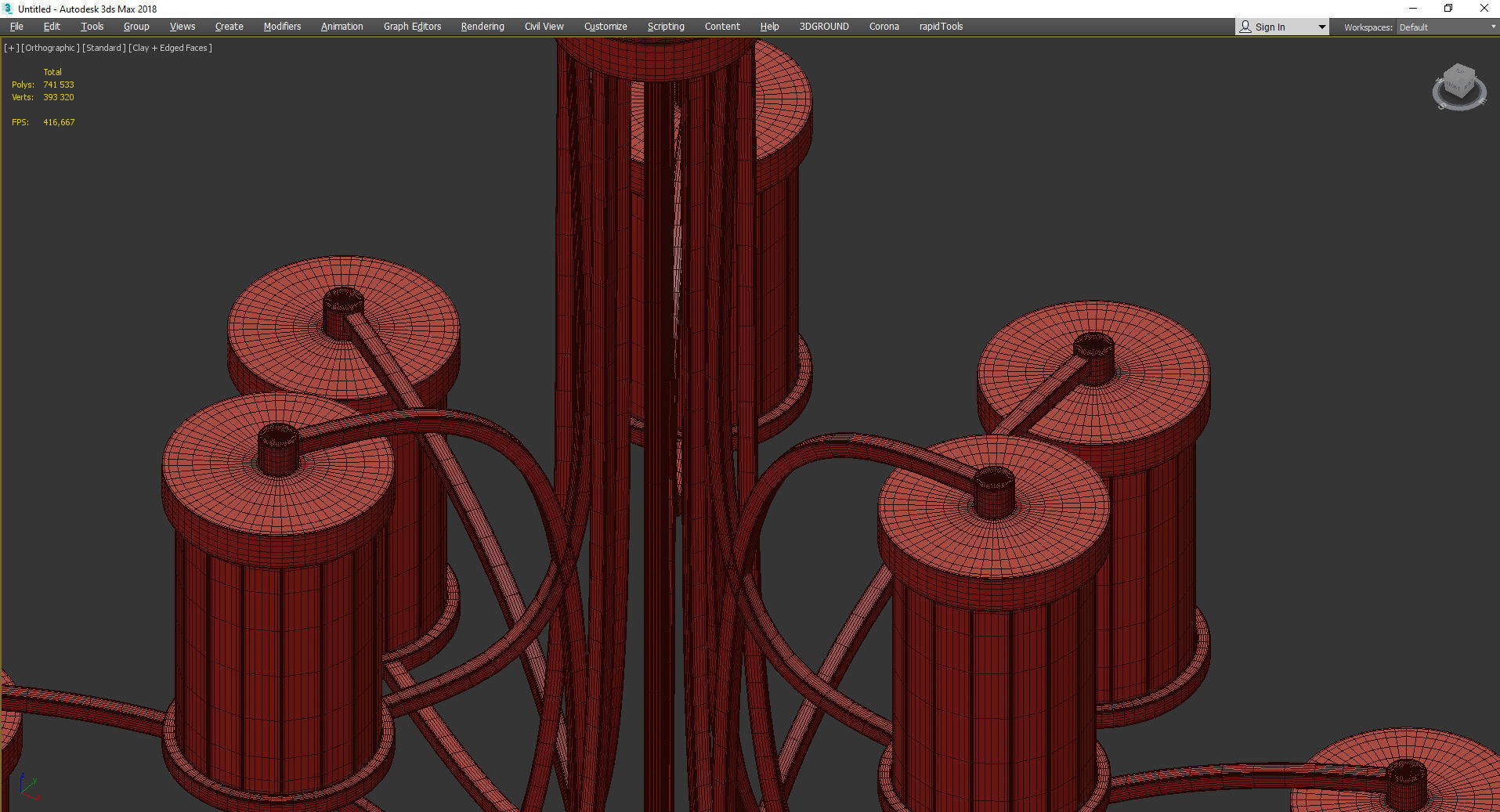Open the Corona menu
Image resolution: width=1500 pixels, height=812 pixels.
click(884, 27)
